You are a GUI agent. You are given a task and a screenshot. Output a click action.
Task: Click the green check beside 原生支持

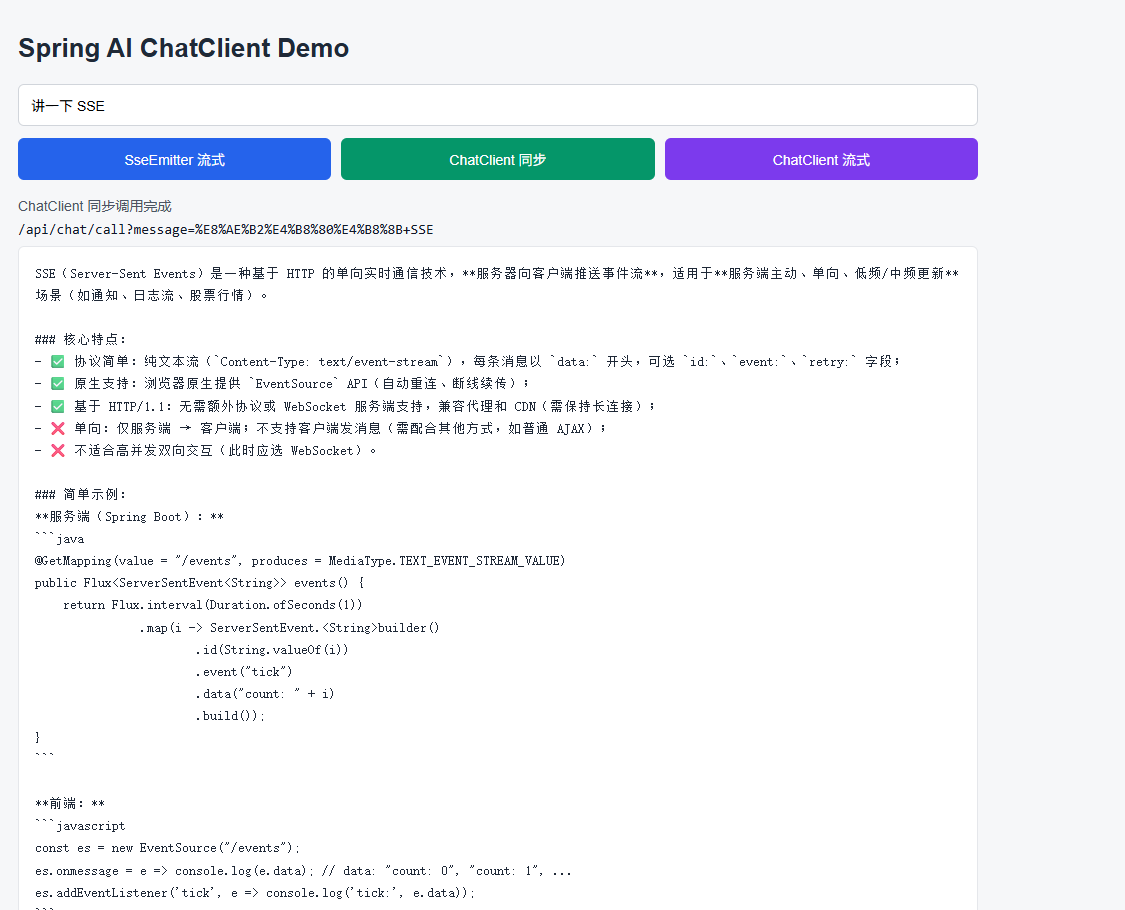pyautogui.click(x=58, y=384)
